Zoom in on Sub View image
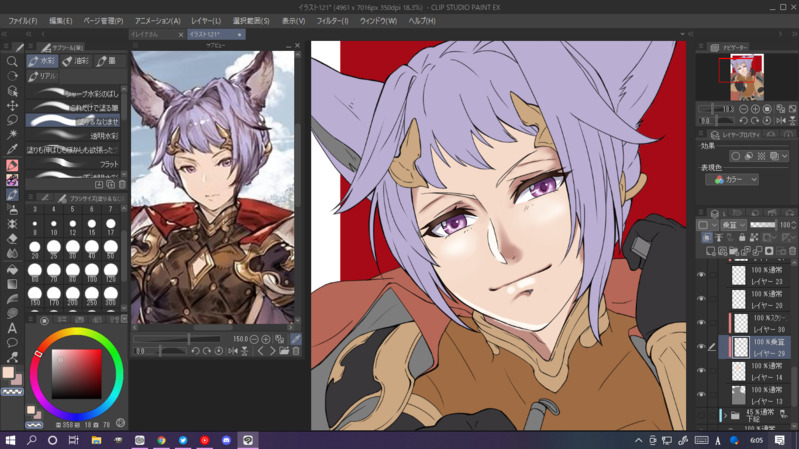The height and width of the screenshot is (449, 799). (x=265, y=339)
